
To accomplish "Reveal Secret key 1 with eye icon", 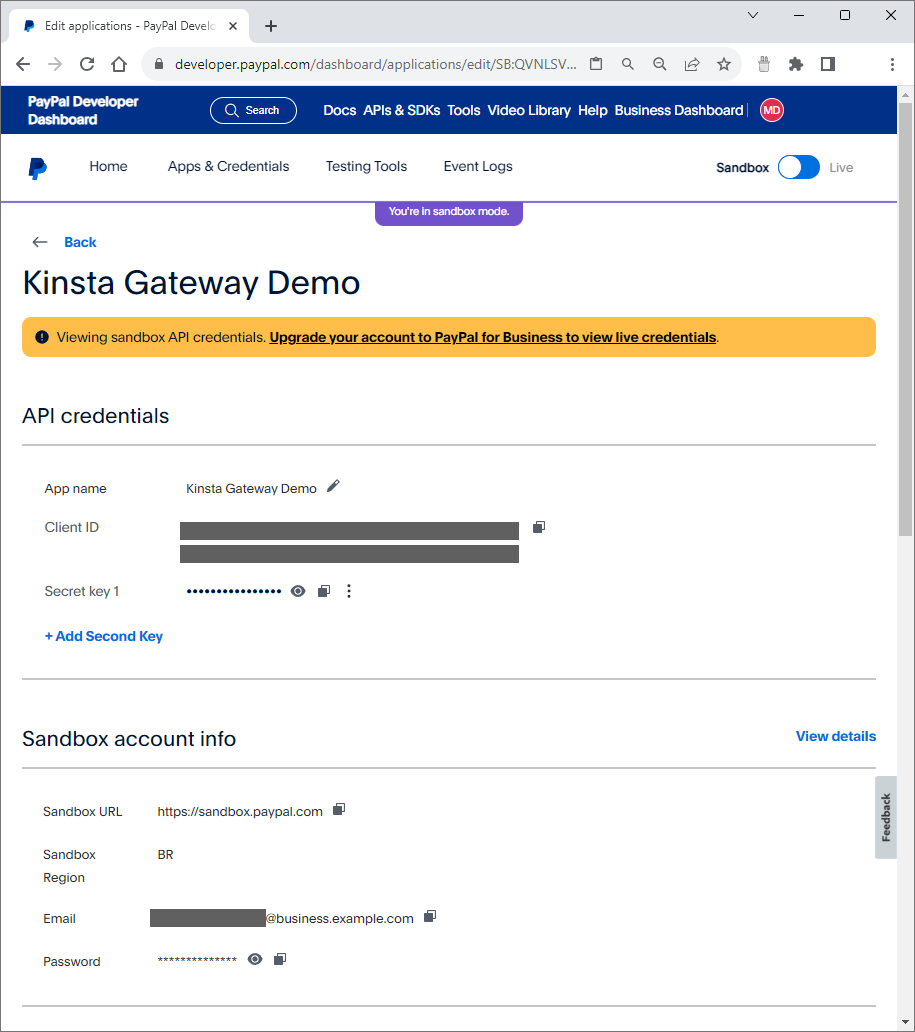I will click(x=298, y=591).
